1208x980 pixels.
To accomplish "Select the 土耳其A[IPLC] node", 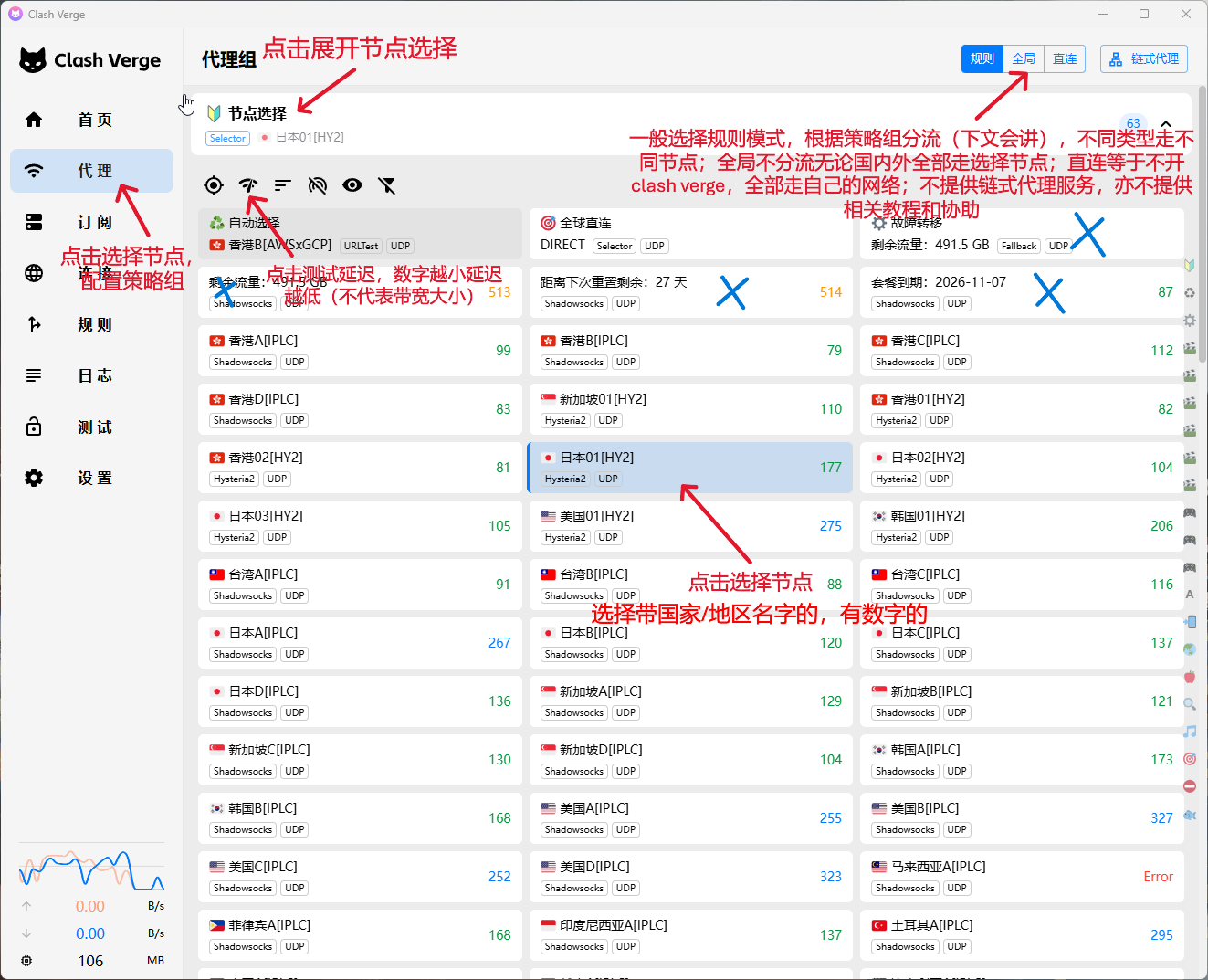I will click(x=1022, y=935).
